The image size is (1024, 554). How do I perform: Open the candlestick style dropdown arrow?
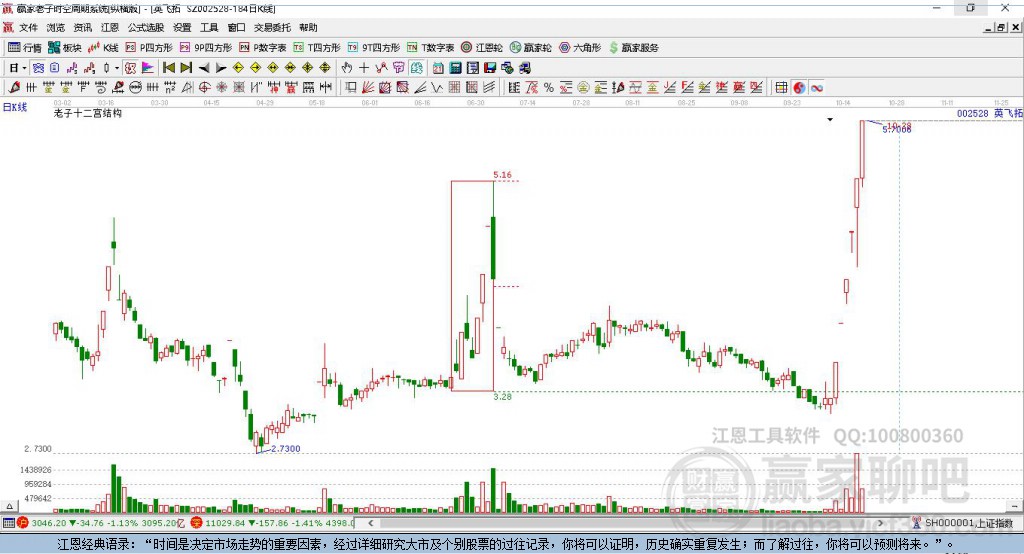click(x=117, y=68)
